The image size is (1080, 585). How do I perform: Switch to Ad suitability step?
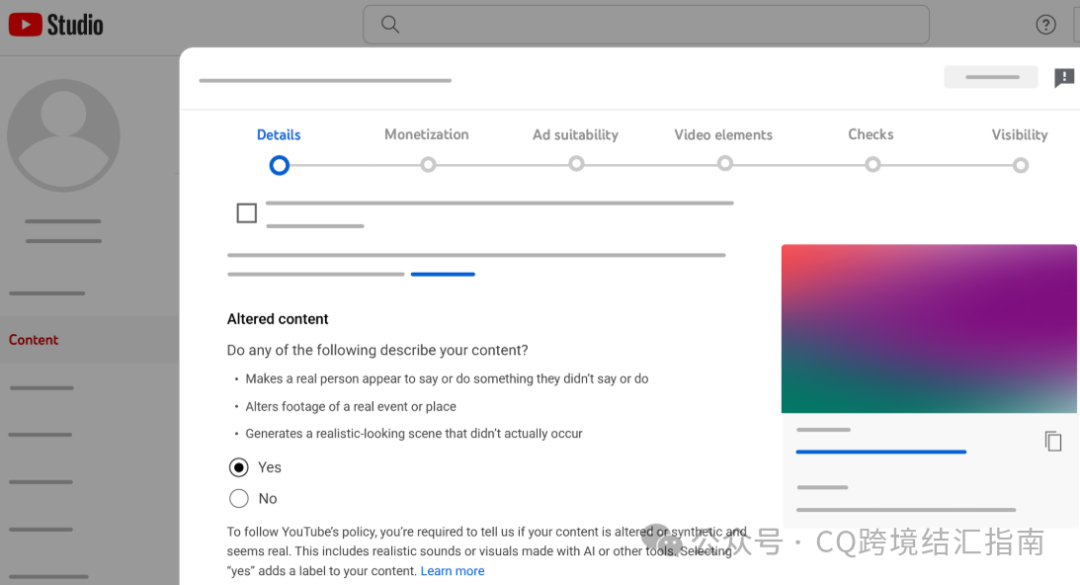pos(575,135)
